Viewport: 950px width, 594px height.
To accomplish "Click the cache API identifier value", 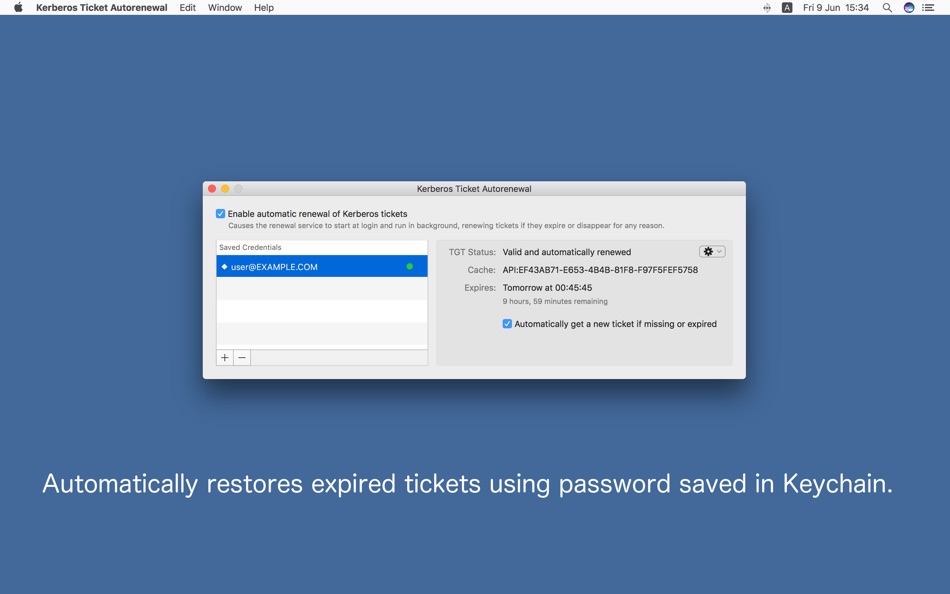I will (x=600, y=270).
